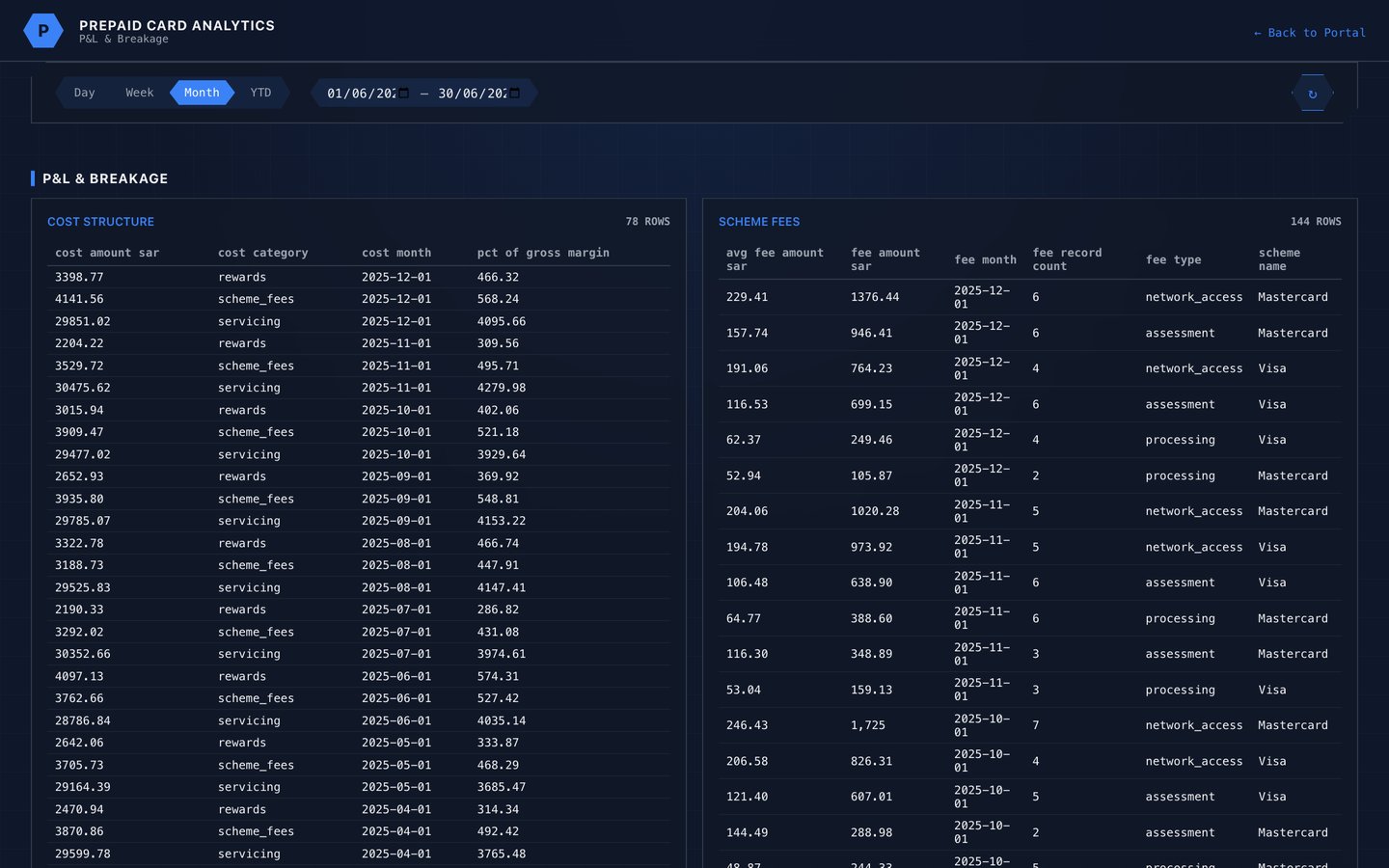Click the Cost Structure panel title
Screen dimensions: 1389x868
click(100, 222)
